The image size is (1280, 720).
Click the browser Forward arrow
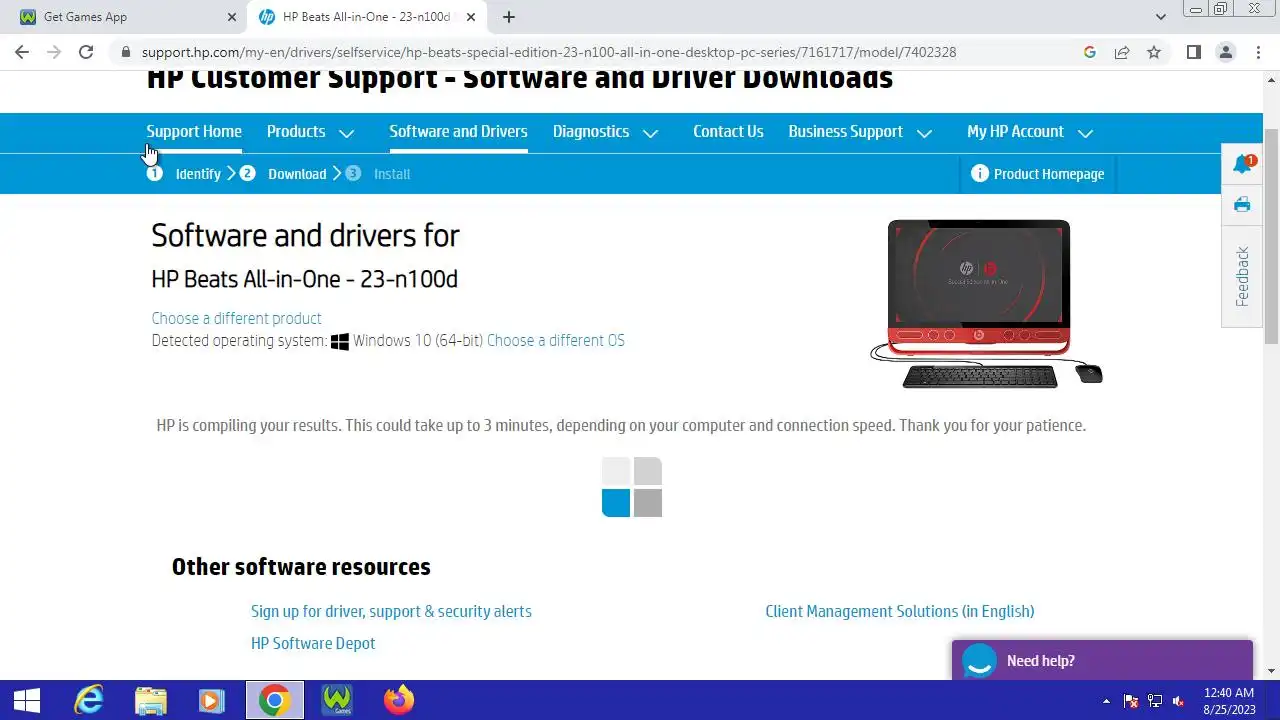(54, 52)
